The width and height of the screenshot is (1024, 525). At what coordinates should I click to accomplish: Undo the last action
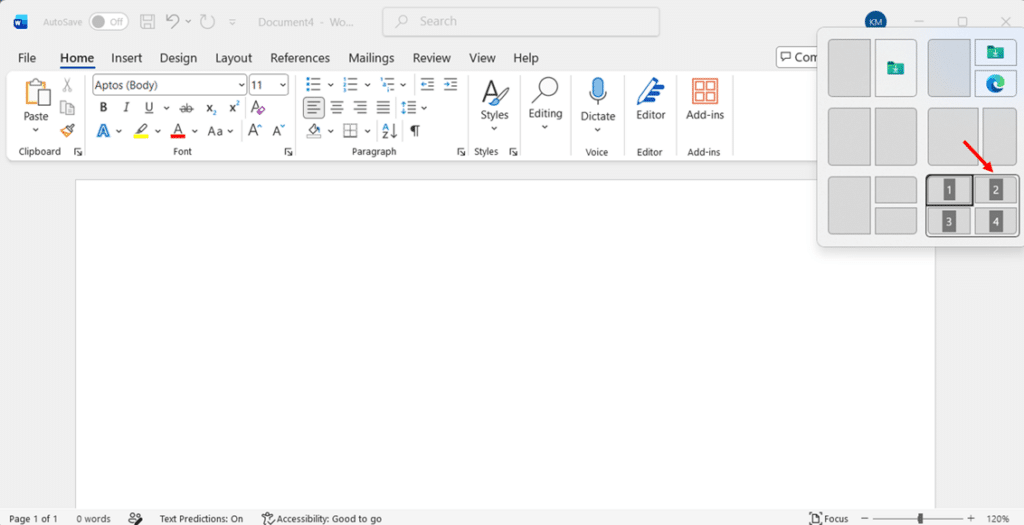[x=172, y=22]
